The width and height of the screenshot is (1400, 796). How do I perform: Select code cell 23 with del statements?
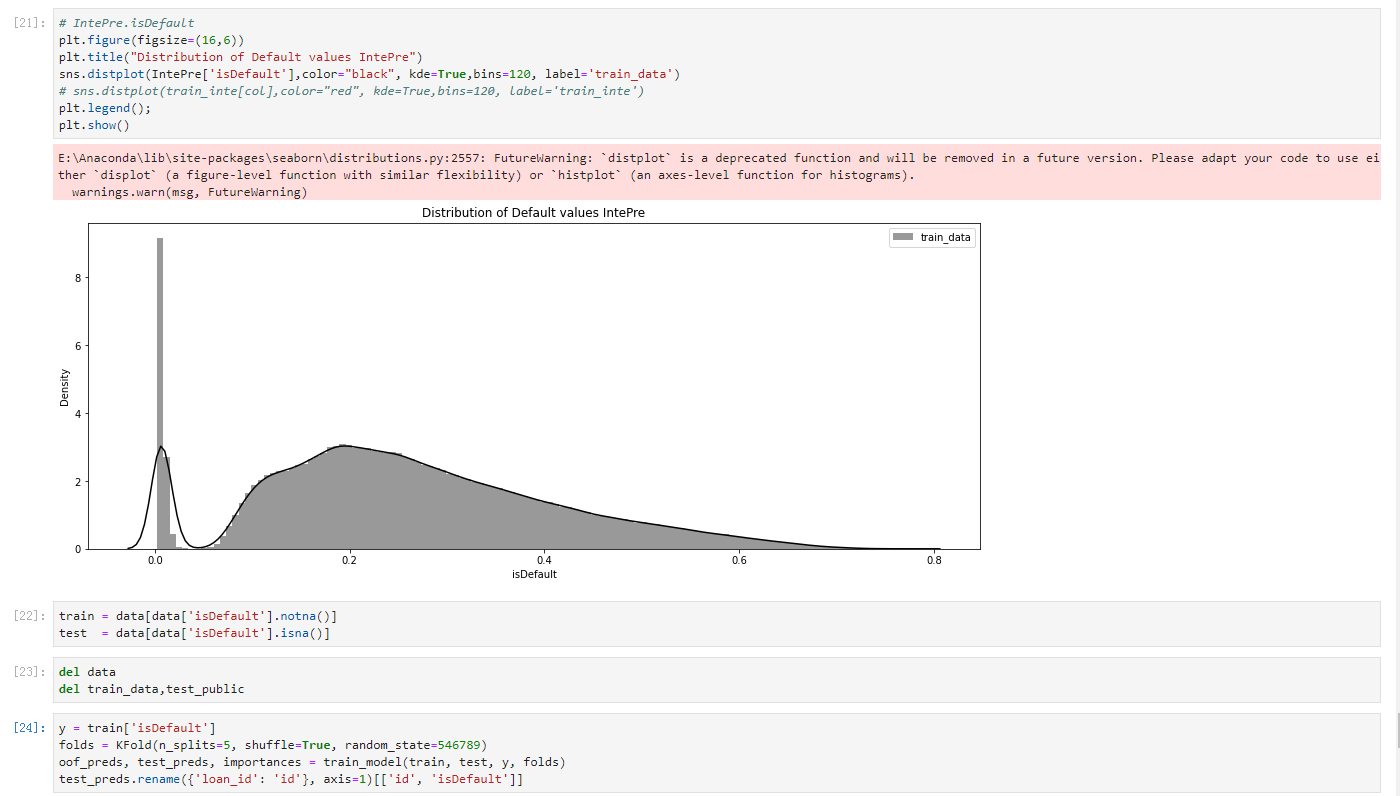tap(716, 680)
